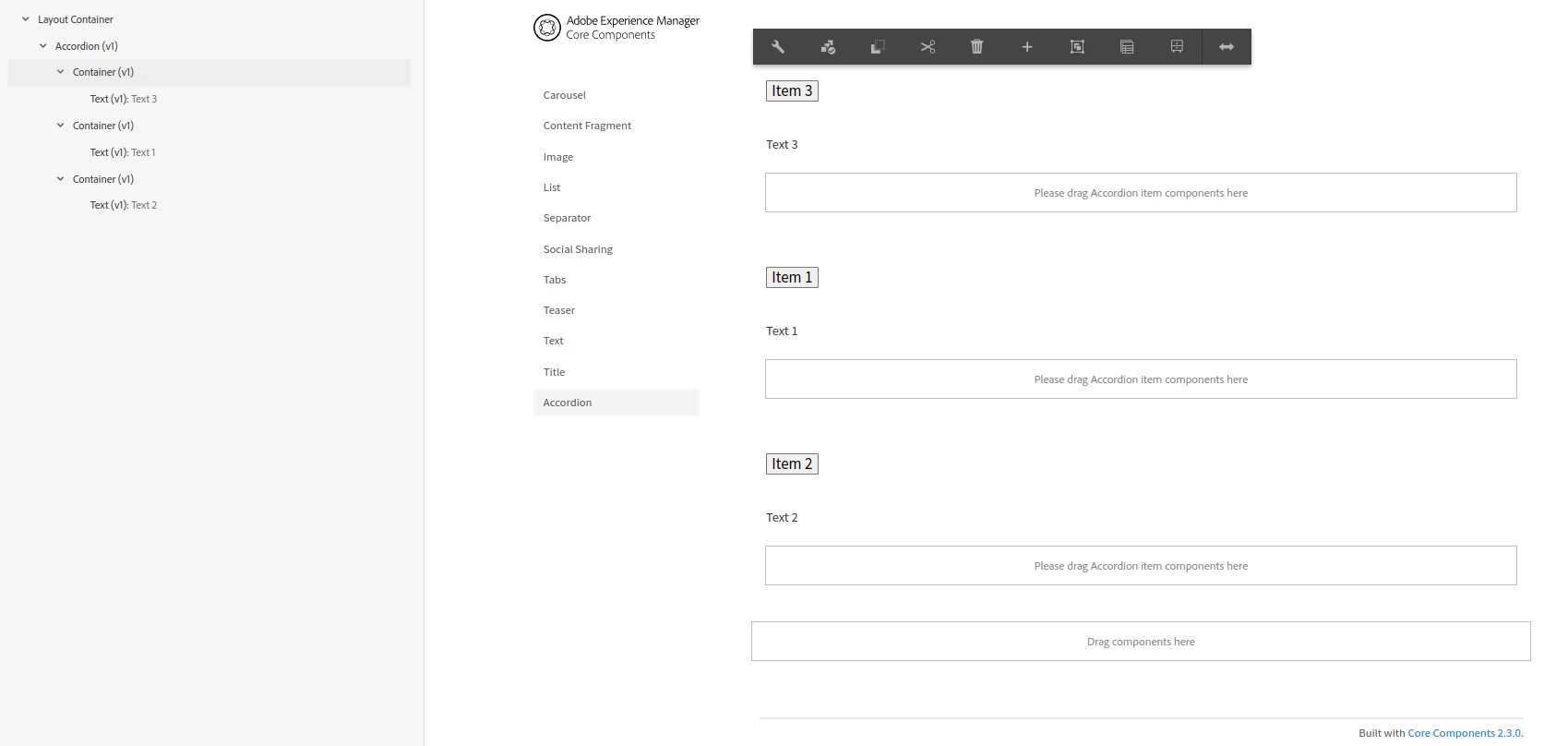
Task: Toggle the Item 3 accordion button
Action: tap(792, 90)
